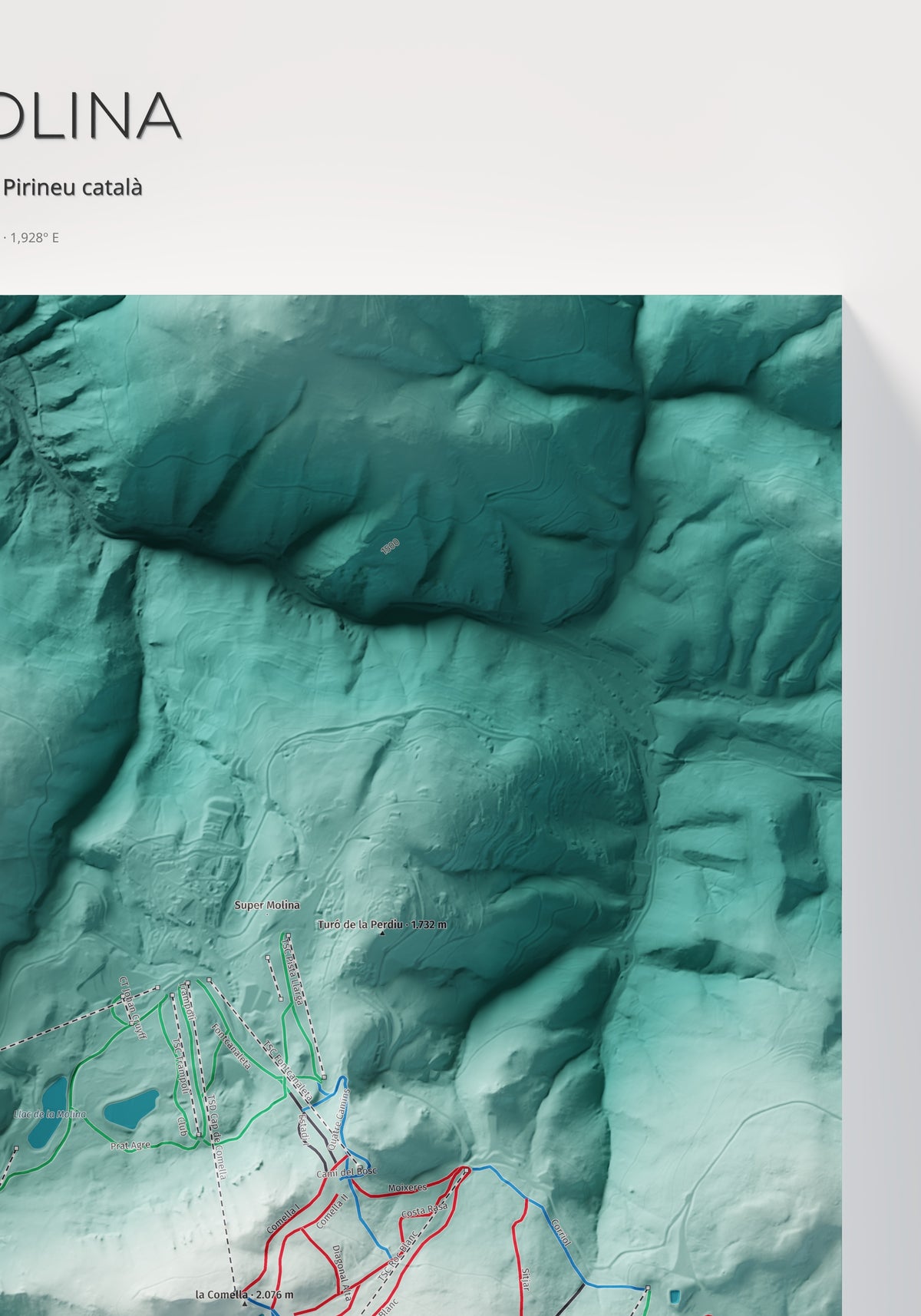The width and height of the screenshot is (921, 1316).
Task: Click the 'TSC Trampolí' lift label
Action: point(180,1066)
